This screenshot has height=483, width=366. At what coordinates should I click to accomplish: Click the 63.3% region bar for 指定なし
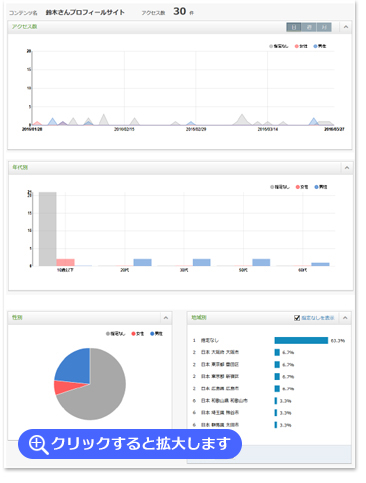tap(301, 340)
